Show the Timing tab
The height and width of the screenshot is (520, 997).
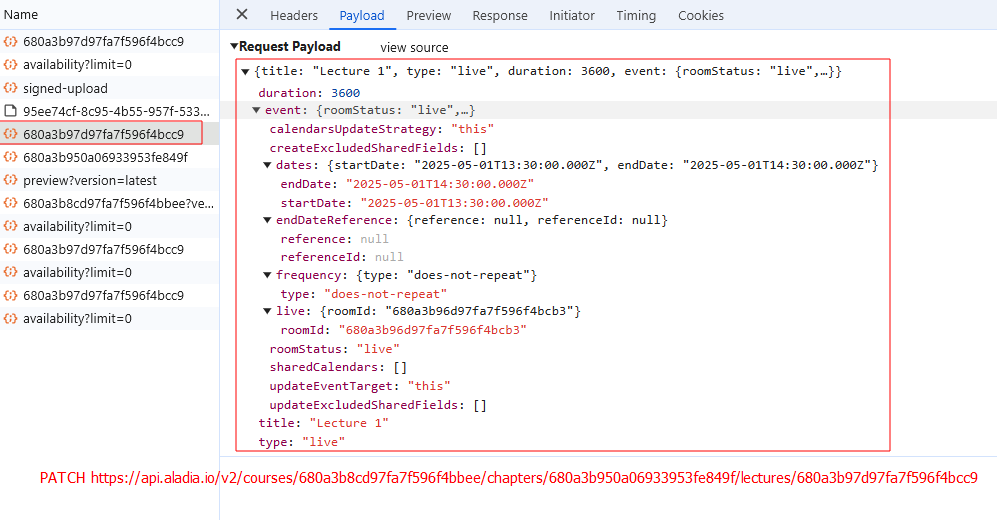tap(636, 15)
